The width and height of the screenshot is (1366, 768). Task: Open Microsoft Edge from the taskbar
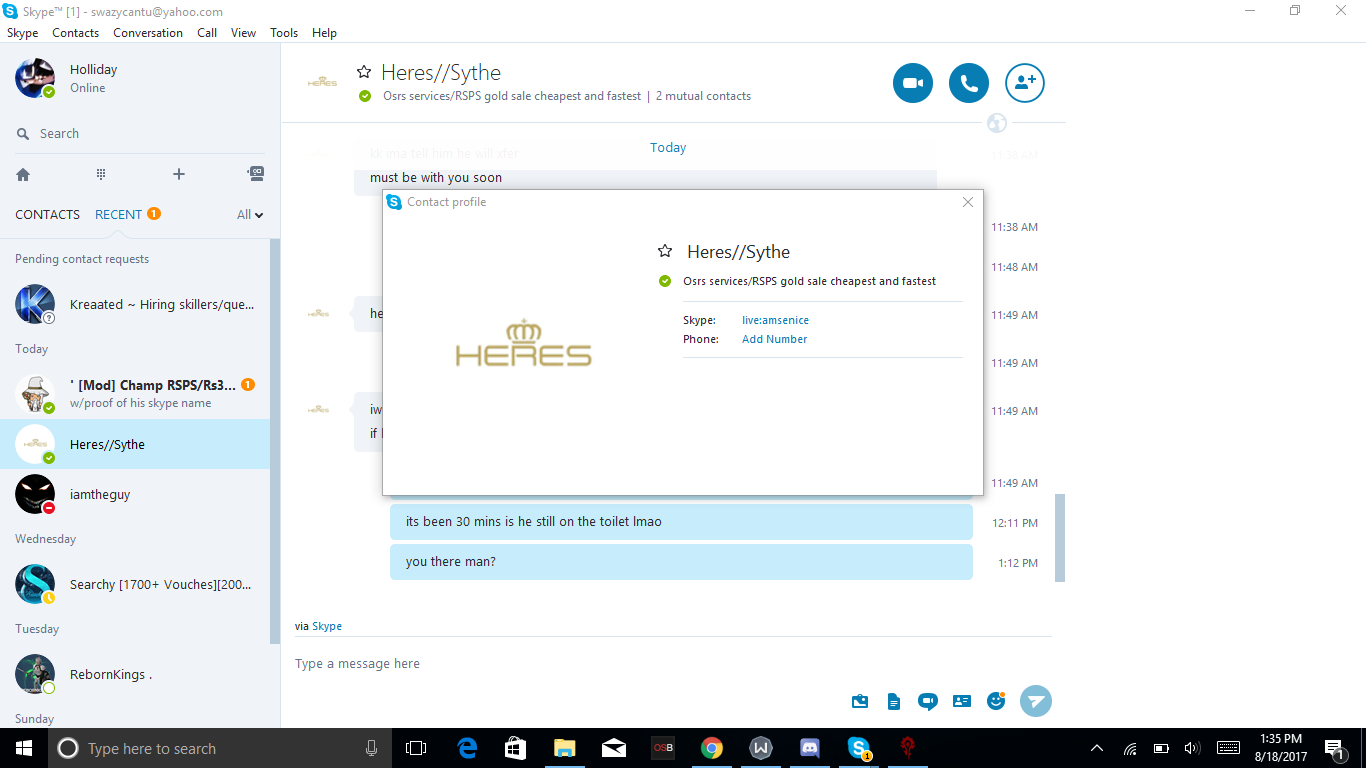(x=467, y=748)
